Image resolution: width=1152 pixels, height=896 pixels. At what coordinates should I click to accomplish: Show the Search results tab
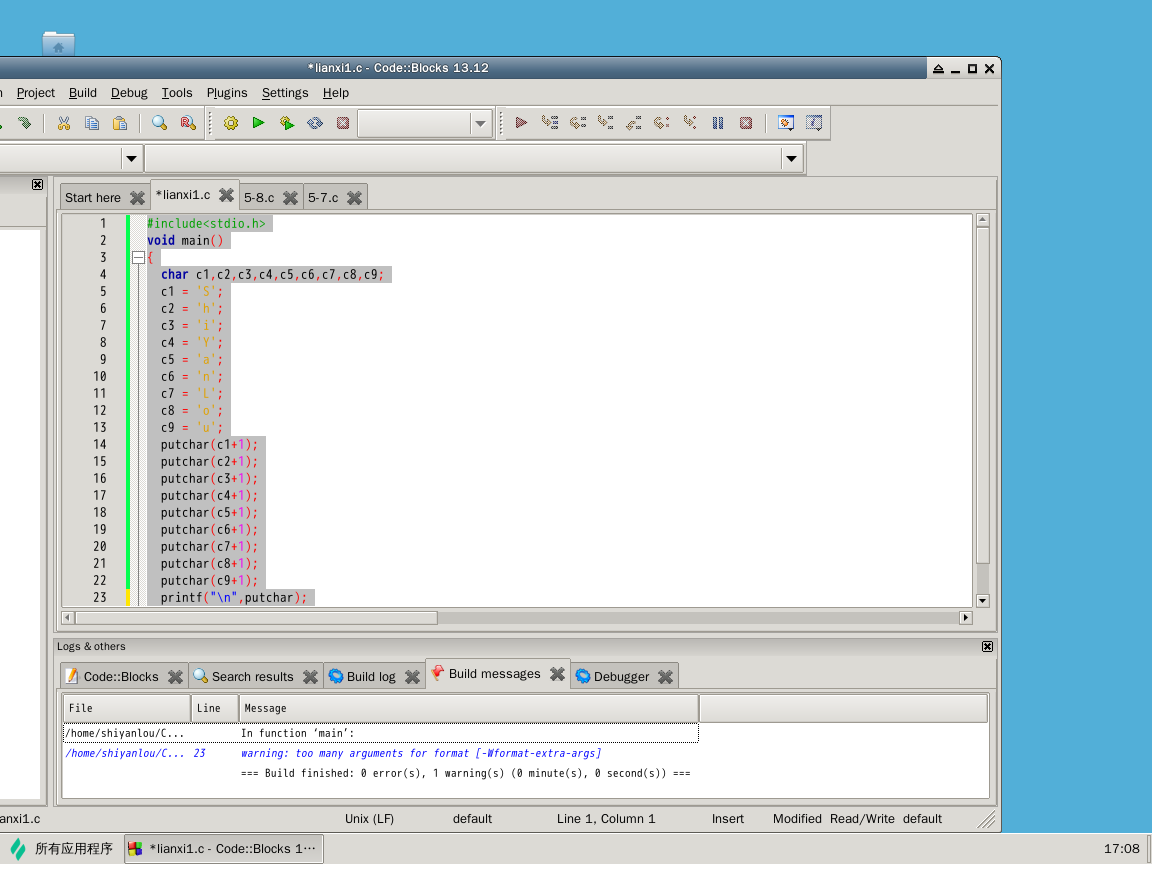click(x=252, y=676)
